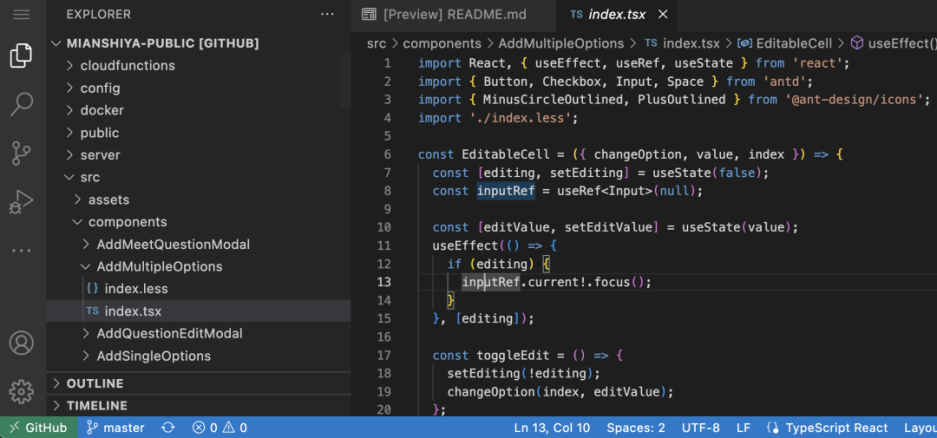This screenshot has height=438, width=937.
Task: Click the synchronize changes icon in status bar
Action: click(x=168, y=428)
